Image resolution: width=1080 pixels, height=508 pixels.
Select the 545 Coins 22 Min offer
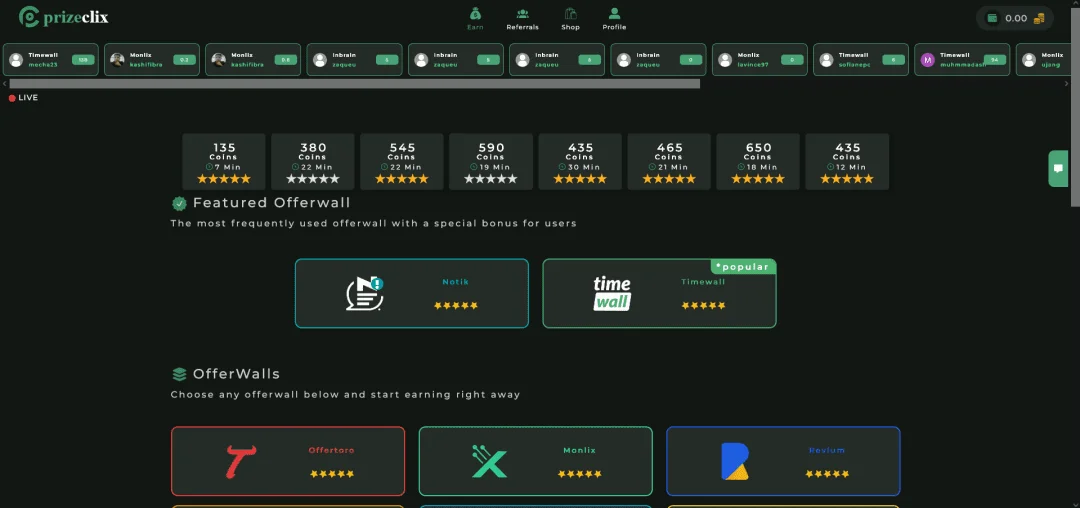click(x=402, y=162)
